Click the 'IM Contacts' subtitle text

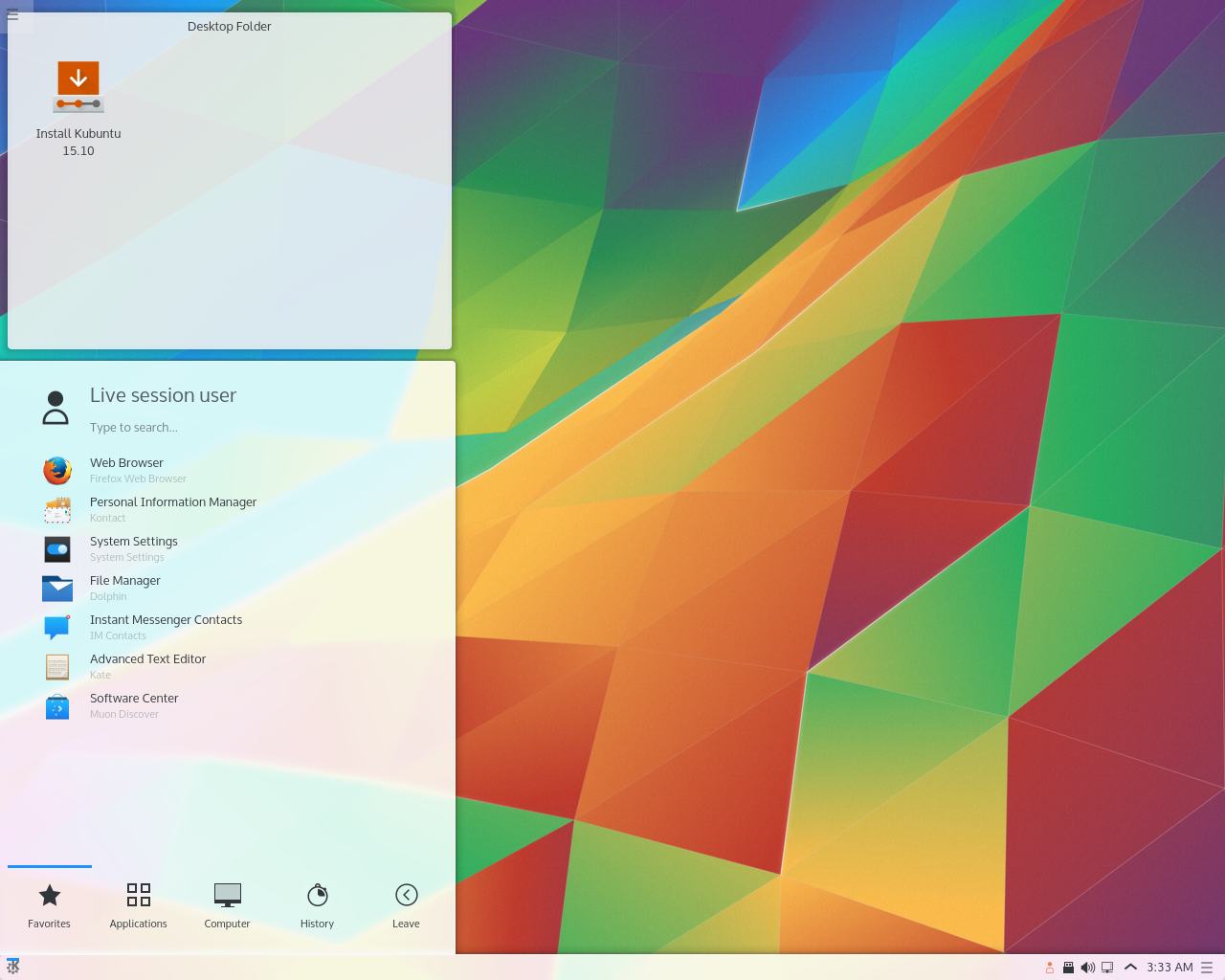click(118, 635)
